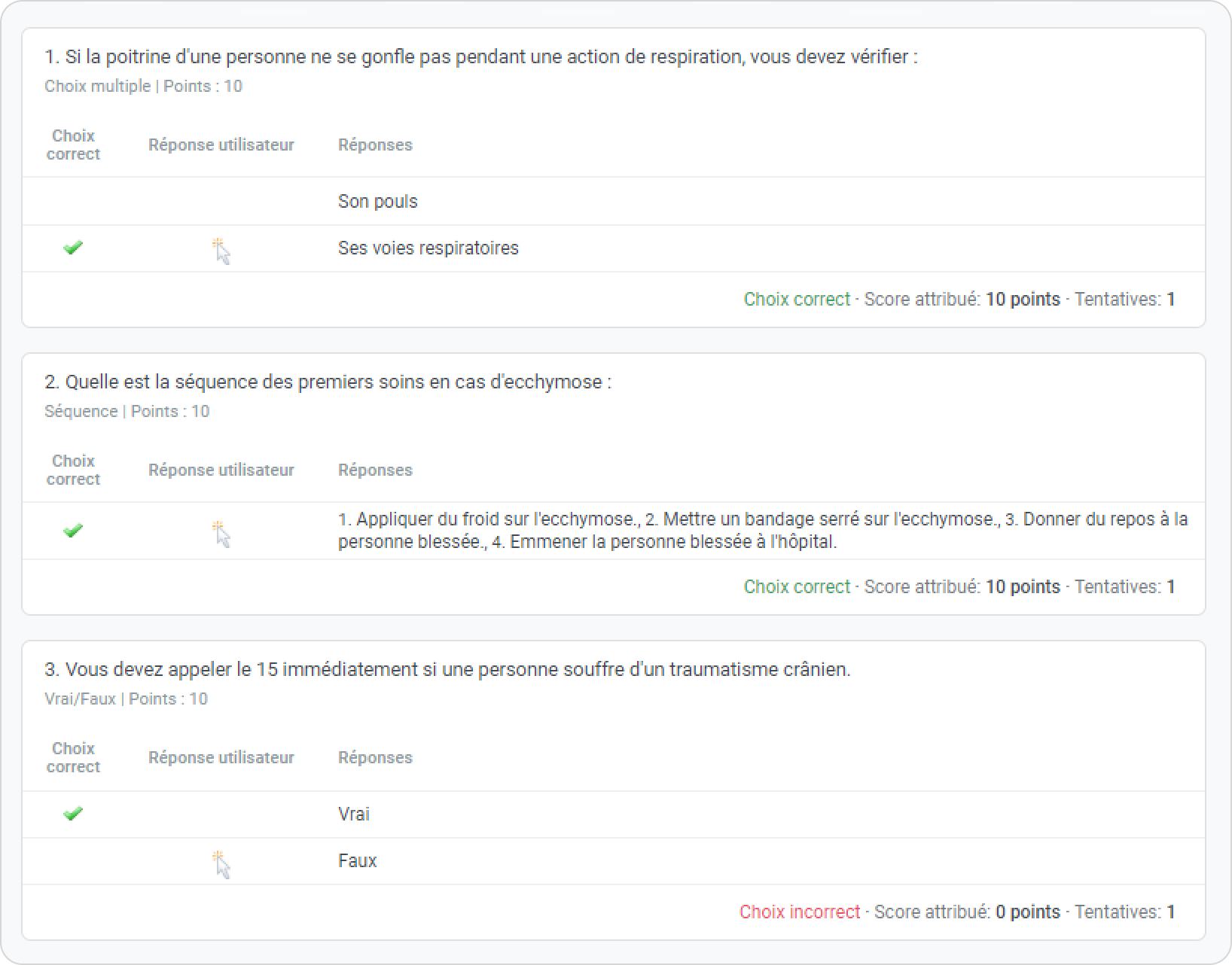Click the Choix multiple question type label
The image size is (1232, 965).
tap(97, 86)
